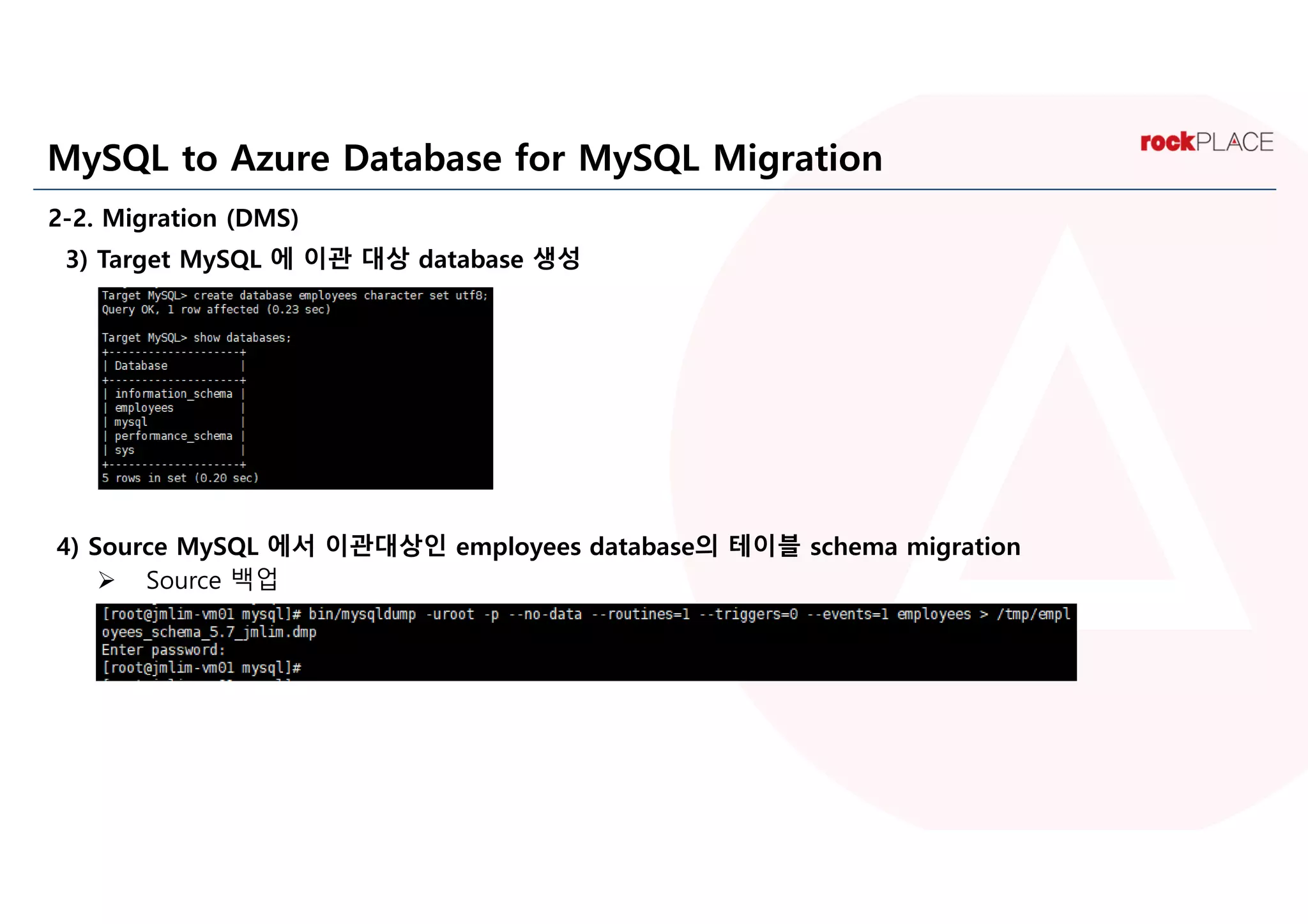The width and height of the screenshot is (1308, 924).
Task: Select the 'sys' row in database list
Action: (174, 450)
